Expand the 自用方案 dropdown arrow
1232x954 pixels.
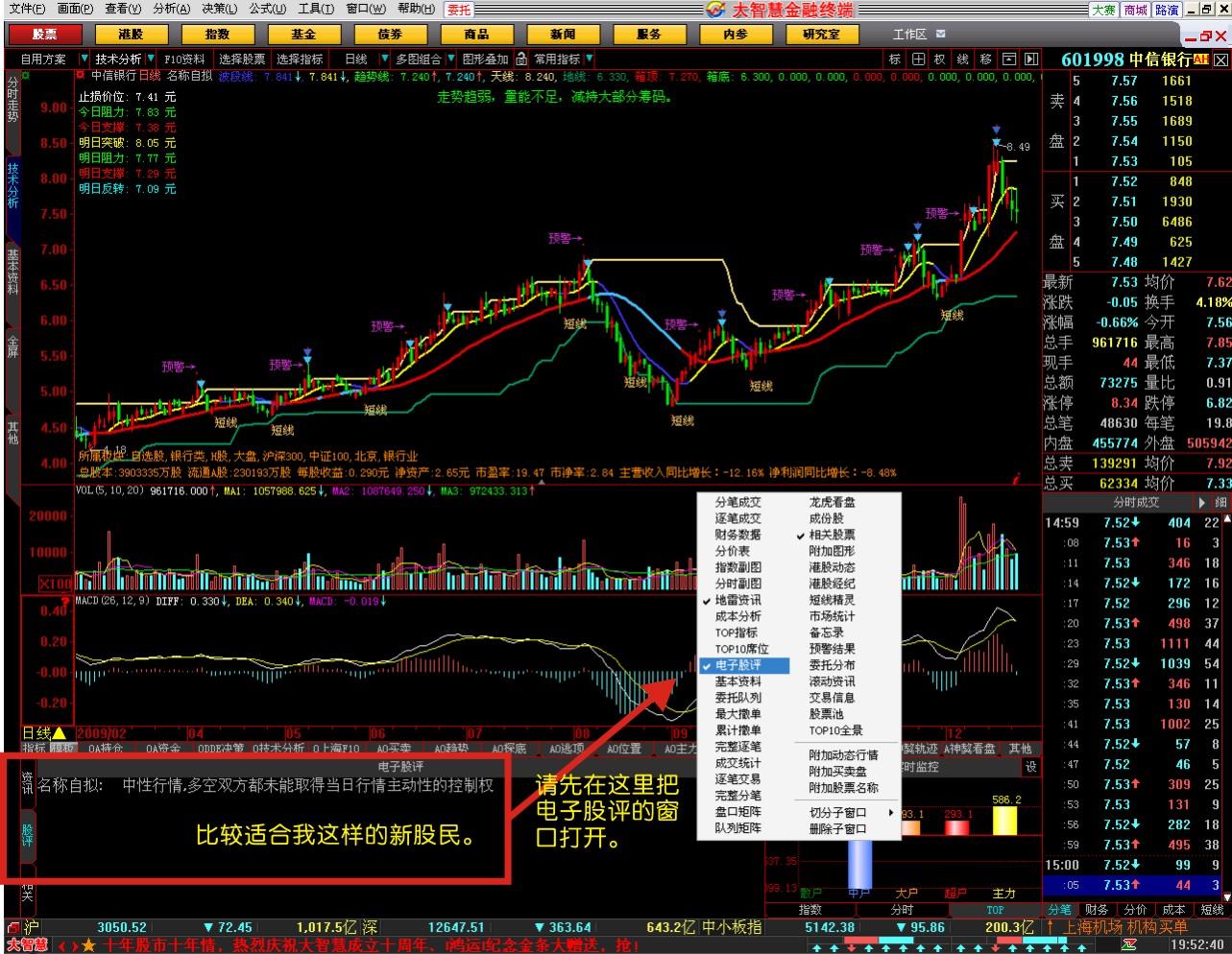click(85, 59)
